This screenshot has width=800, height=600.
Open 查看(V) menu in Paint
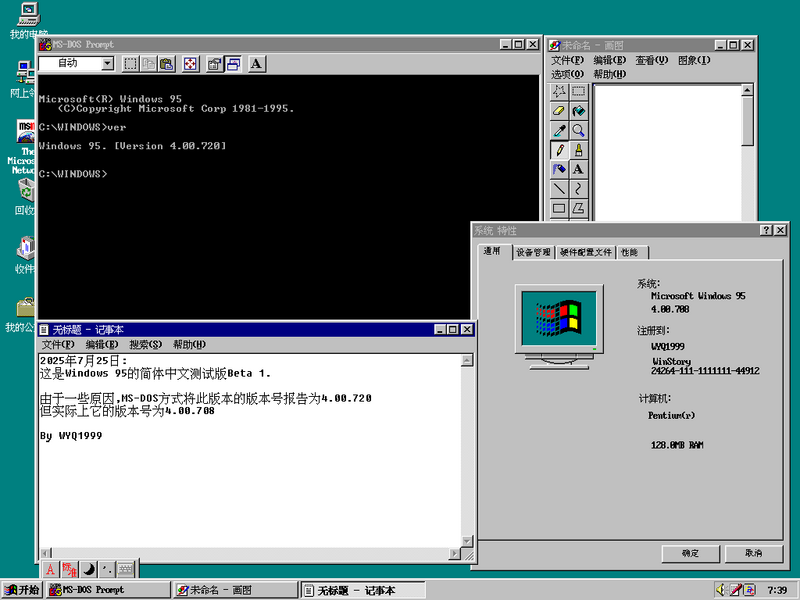tap(651, 60)
